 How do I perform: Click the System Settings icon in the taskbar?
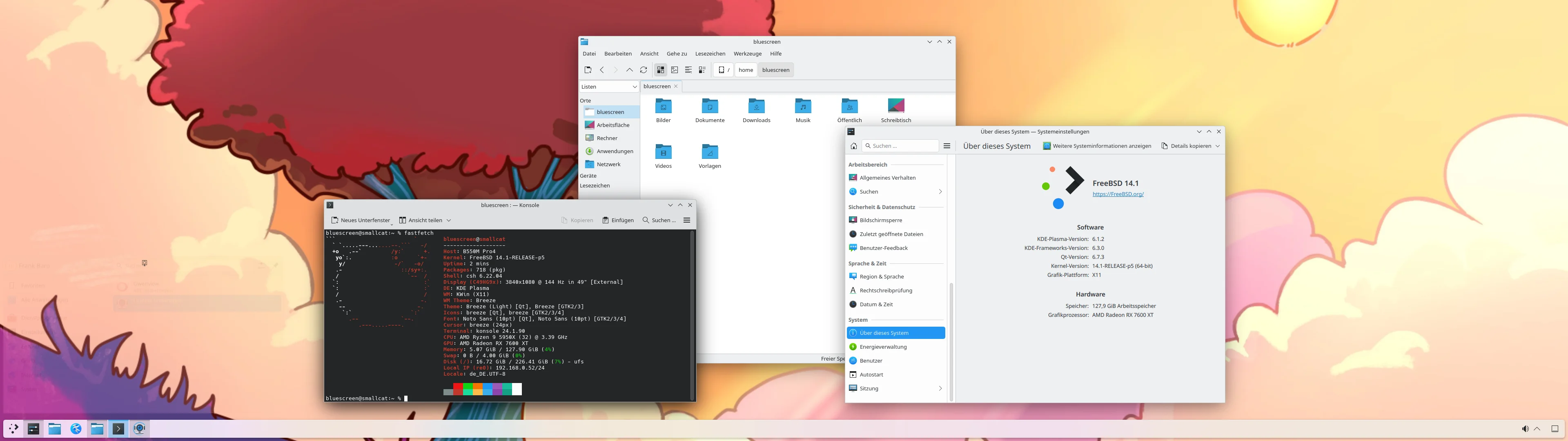point(33,429)
